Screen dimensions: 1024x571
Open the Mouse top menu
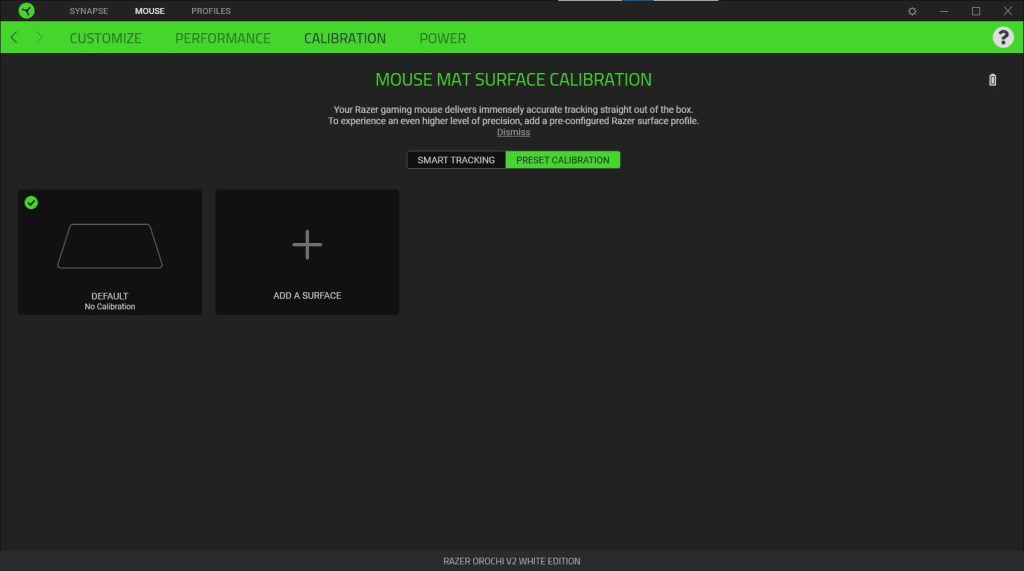point(150,11)
